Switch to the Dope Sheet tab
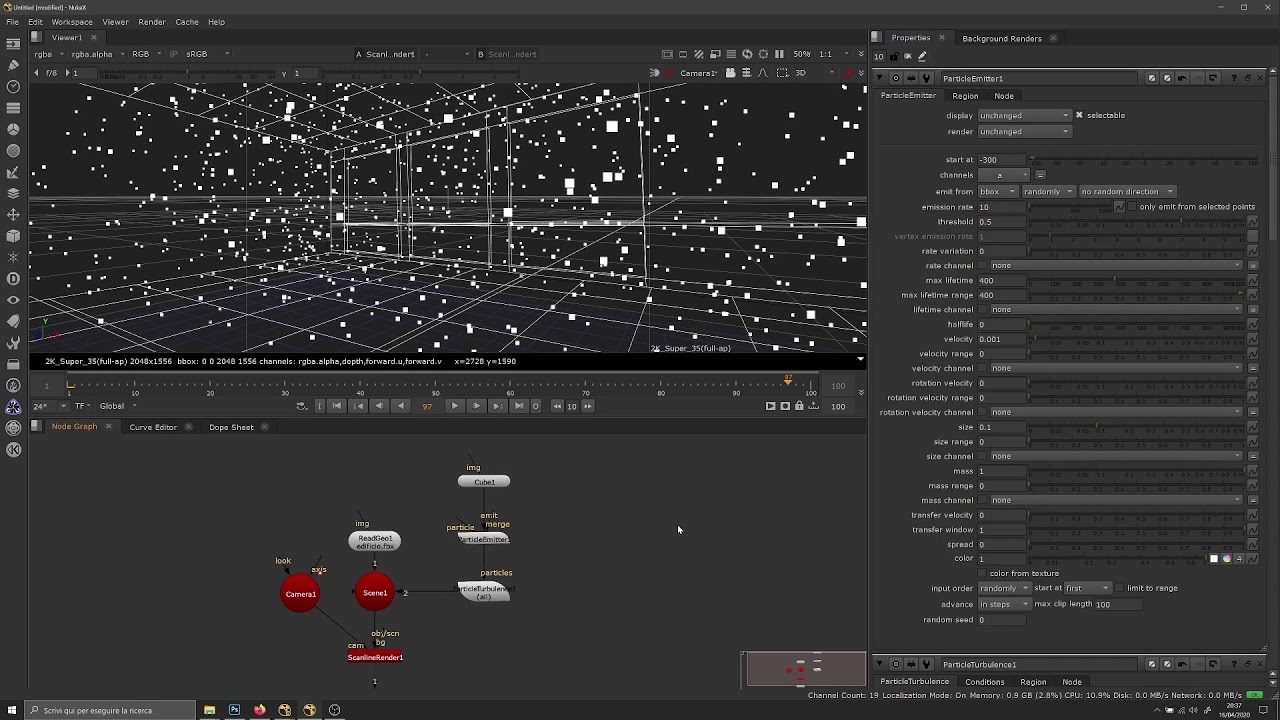Image resolution: width=1280 pixels, height=720 pixels. [231, 427]
